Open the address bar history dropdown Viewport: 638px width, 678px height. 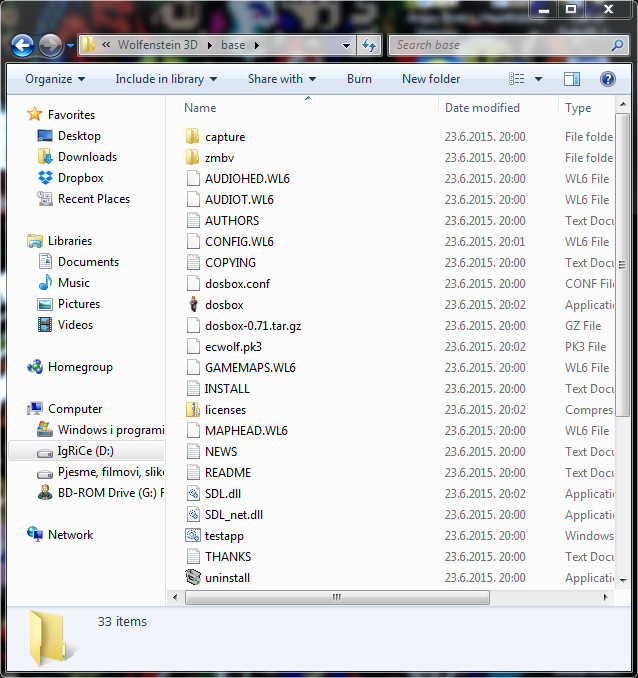click(x=346, y=45)
